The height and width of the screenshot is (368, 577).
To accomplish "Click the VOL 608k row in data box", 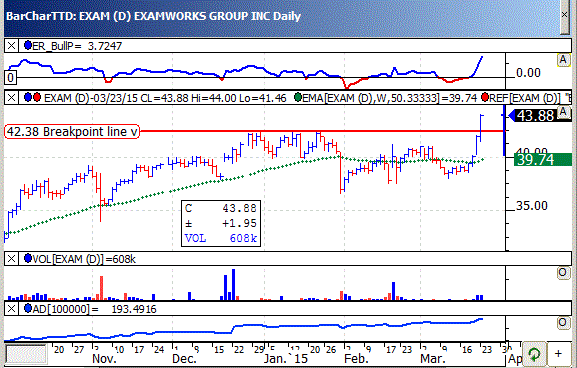I will 221,238.
